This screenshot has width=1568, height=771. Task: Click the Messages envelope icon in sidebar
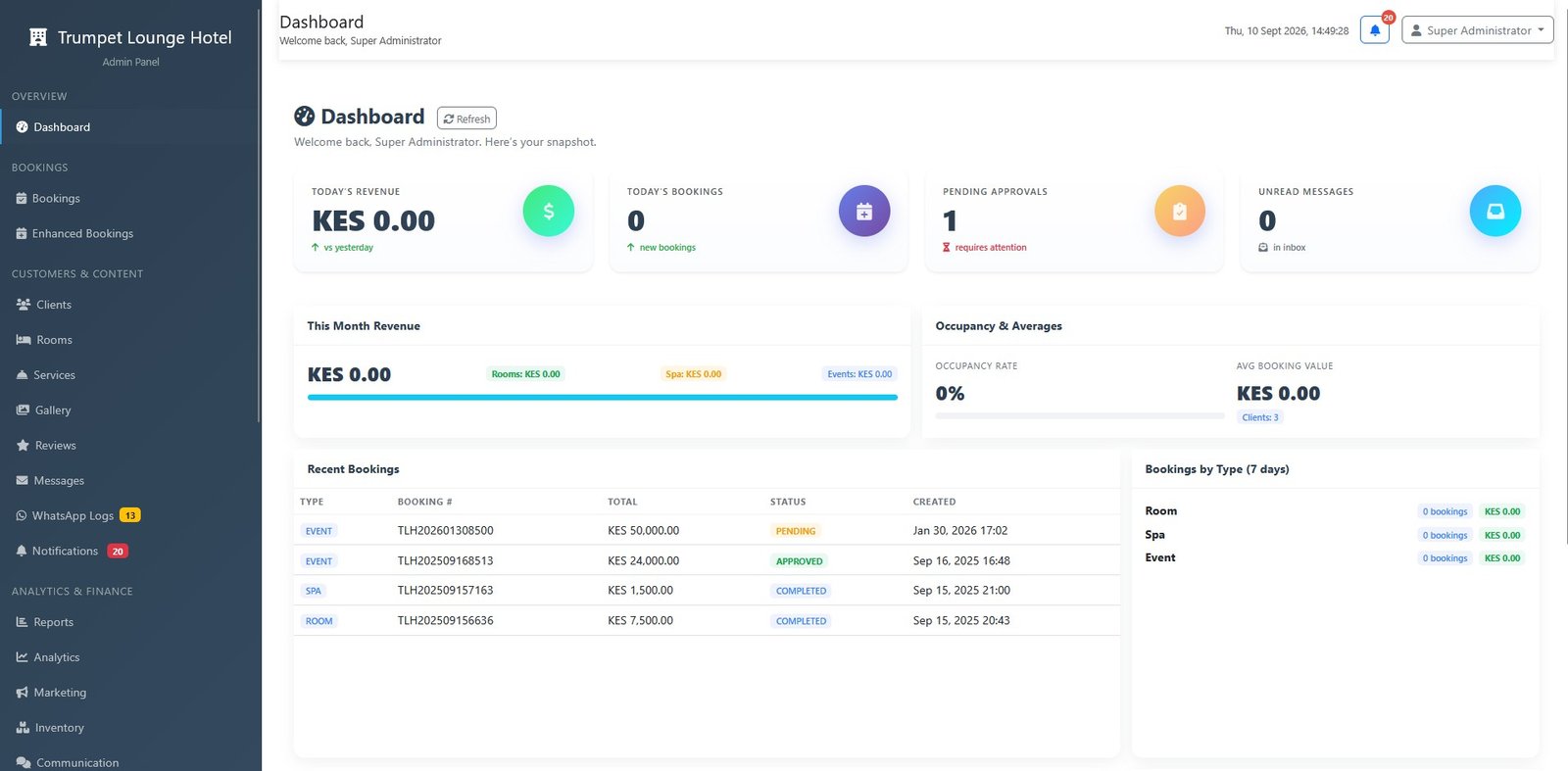(x=23, y=480)
